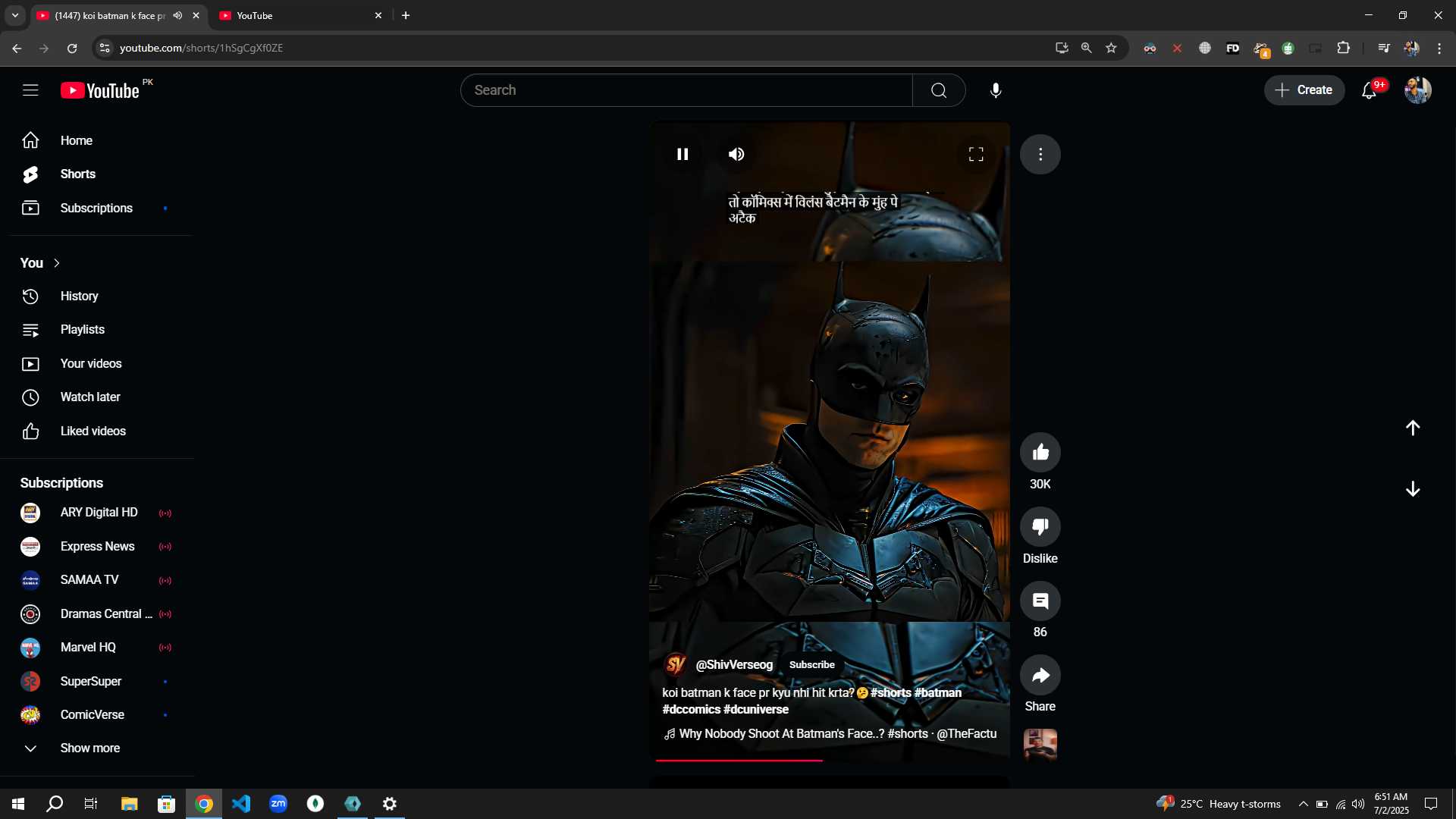Open SAMAA TV subscription
This screenshot has height=819, width=1456.
click(96, 580)
